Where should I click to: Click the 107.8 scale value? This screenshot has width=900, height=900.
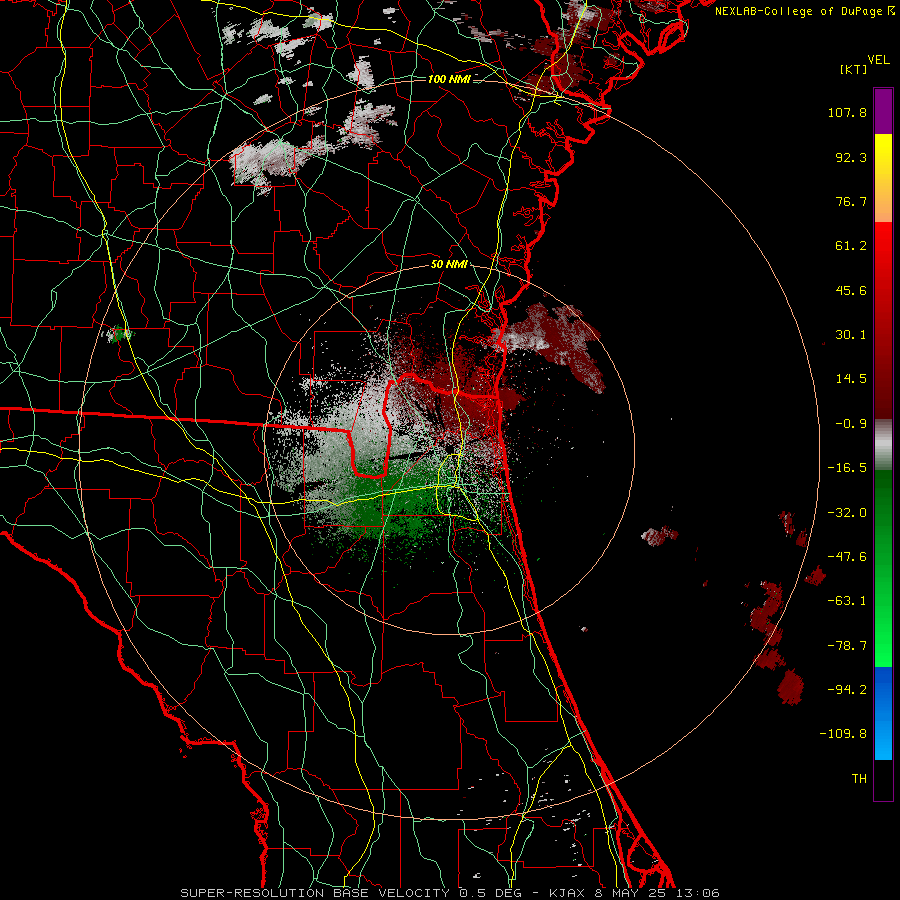click(x=847, y=112)
